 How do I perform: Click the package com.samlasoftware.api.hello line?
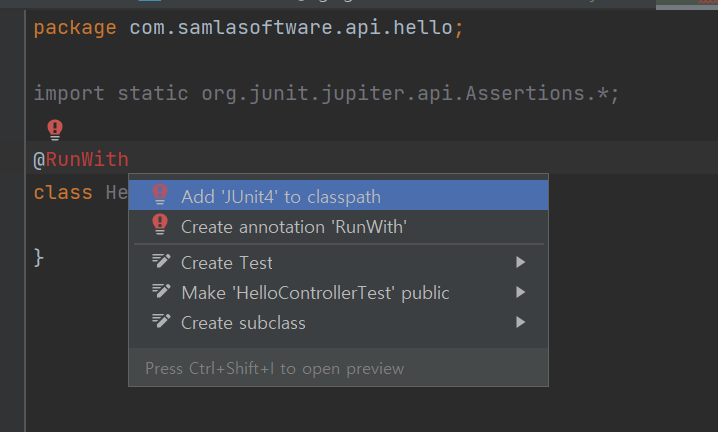click(x=249, y=28)
